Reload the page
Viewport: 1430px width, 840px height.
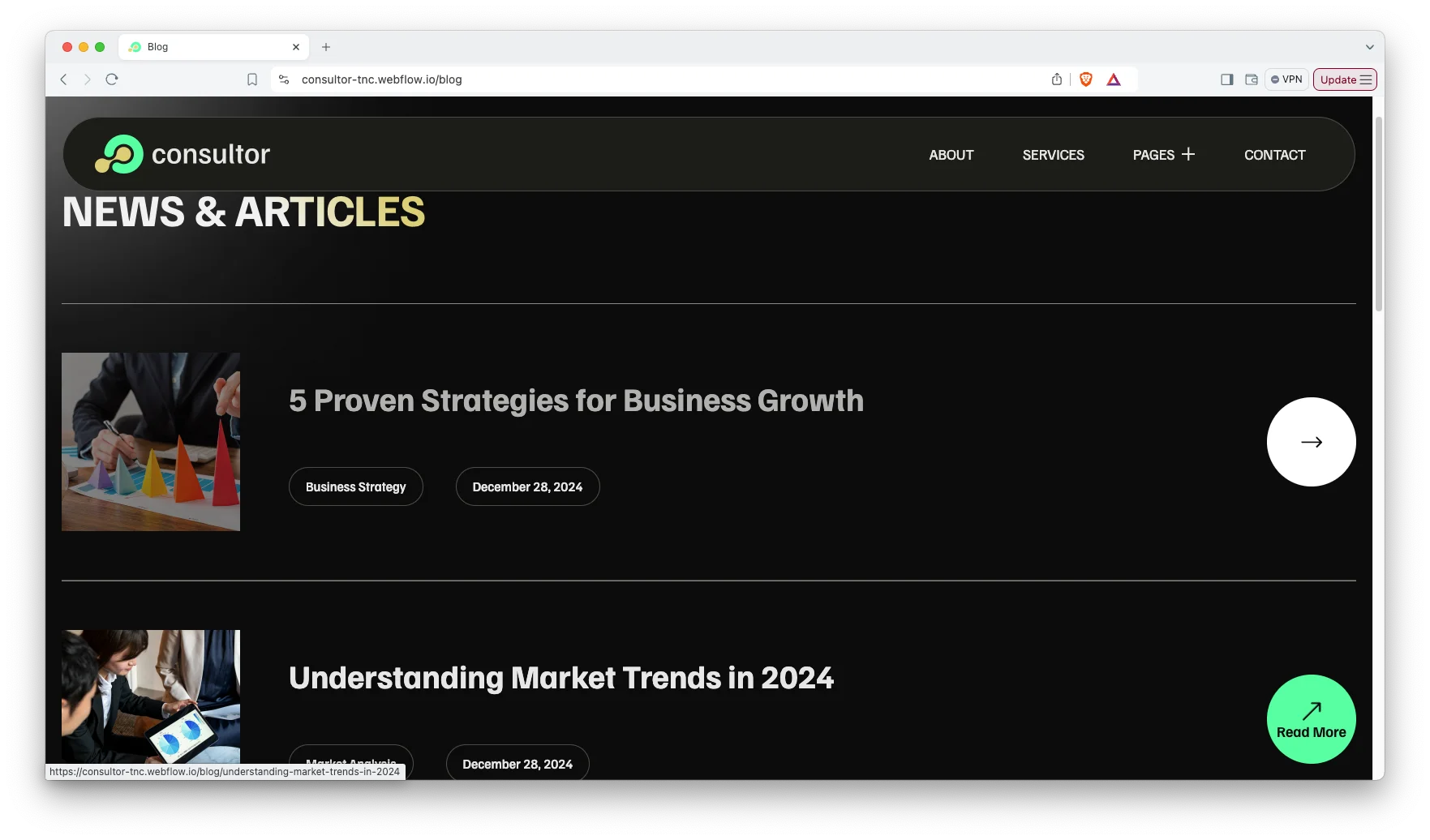coord(112,79)
